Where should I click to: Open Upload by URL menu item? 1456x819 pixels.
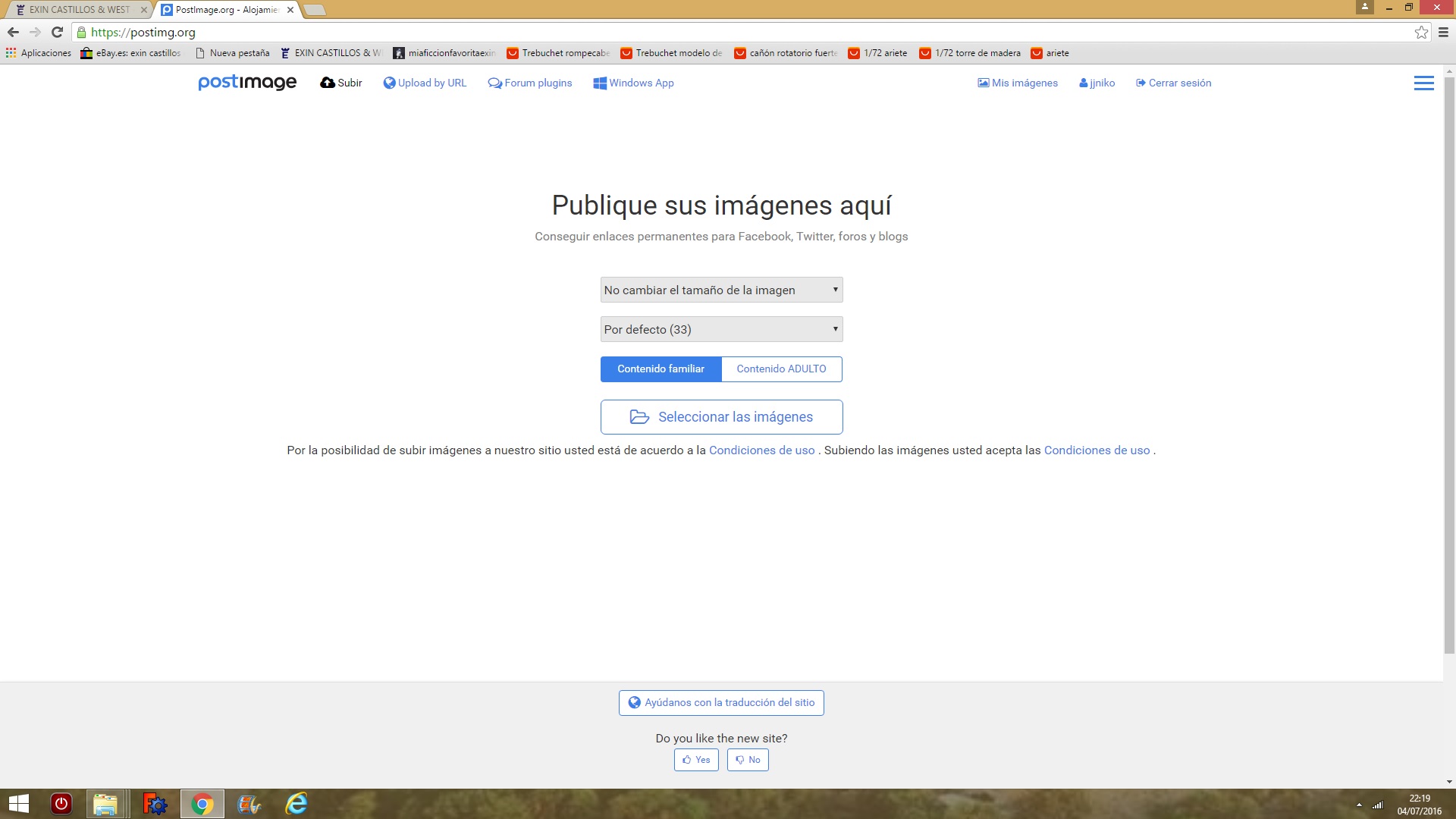tap(425, 83)
